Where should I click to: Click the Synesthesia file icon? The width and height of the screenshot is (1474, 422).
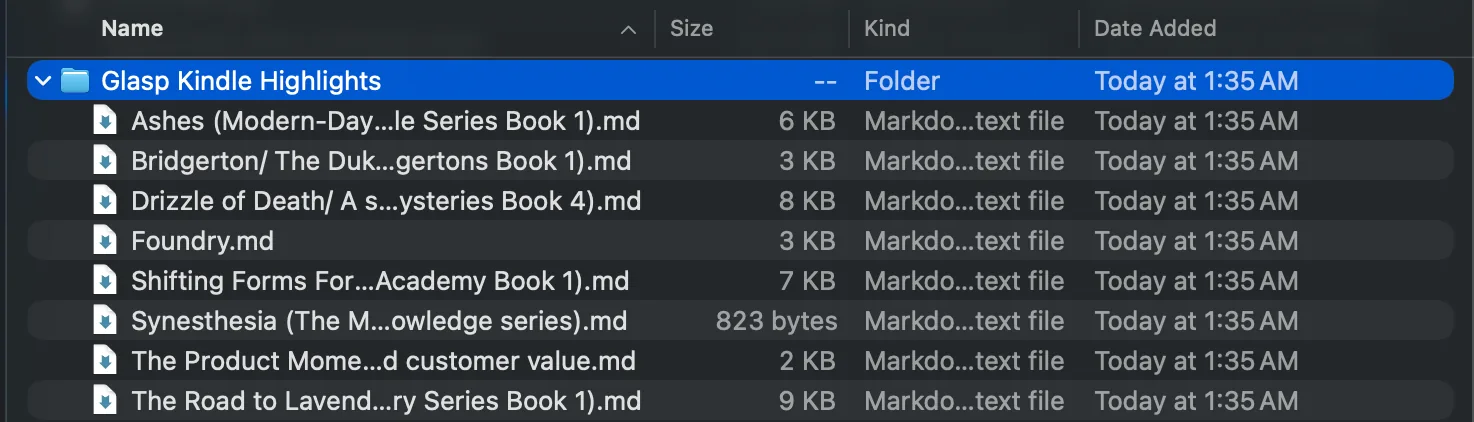(x=105, y=321)
